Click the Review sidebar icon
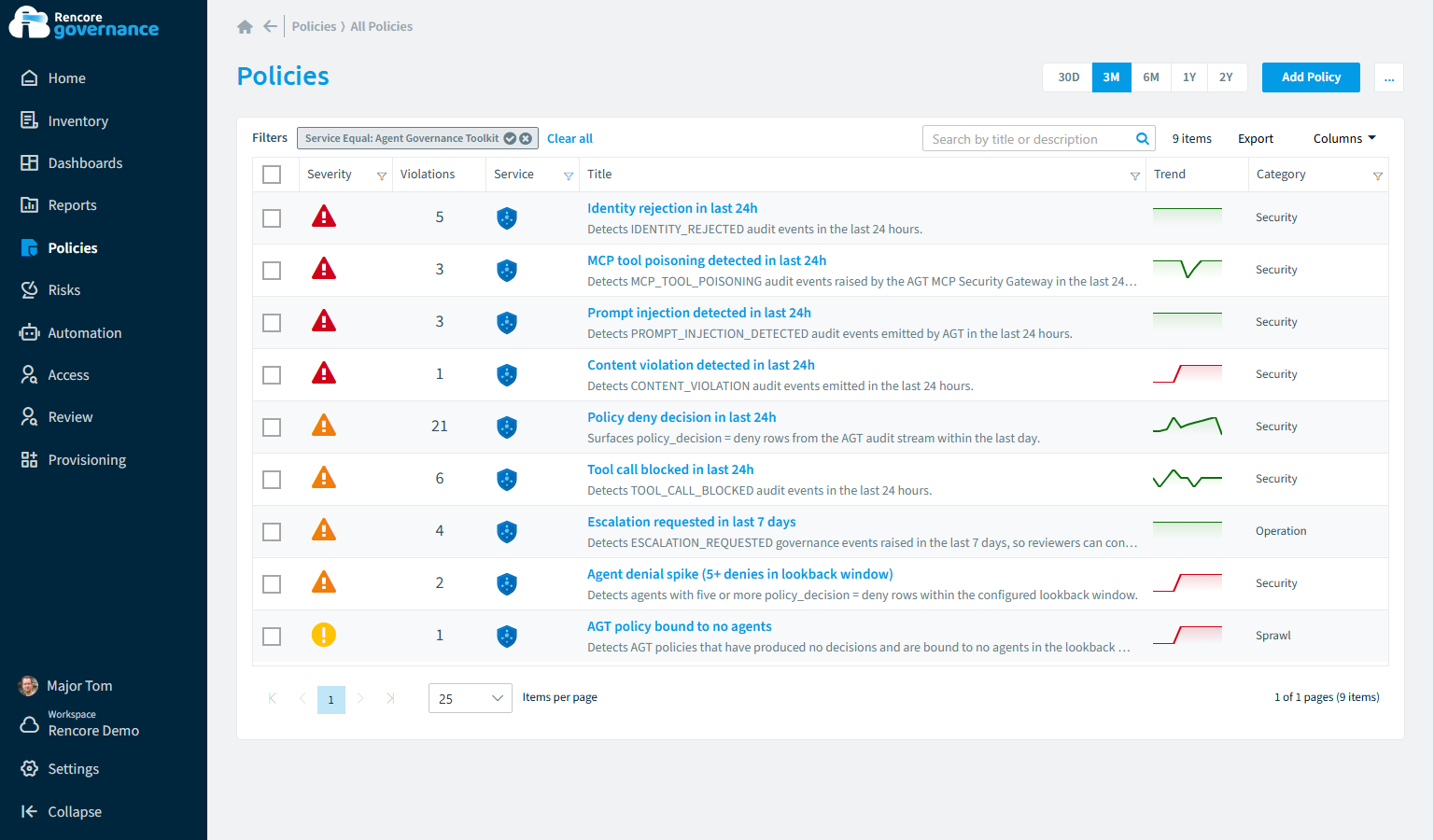The height and width of the screenshot is (840, 1434). [30, 417]
